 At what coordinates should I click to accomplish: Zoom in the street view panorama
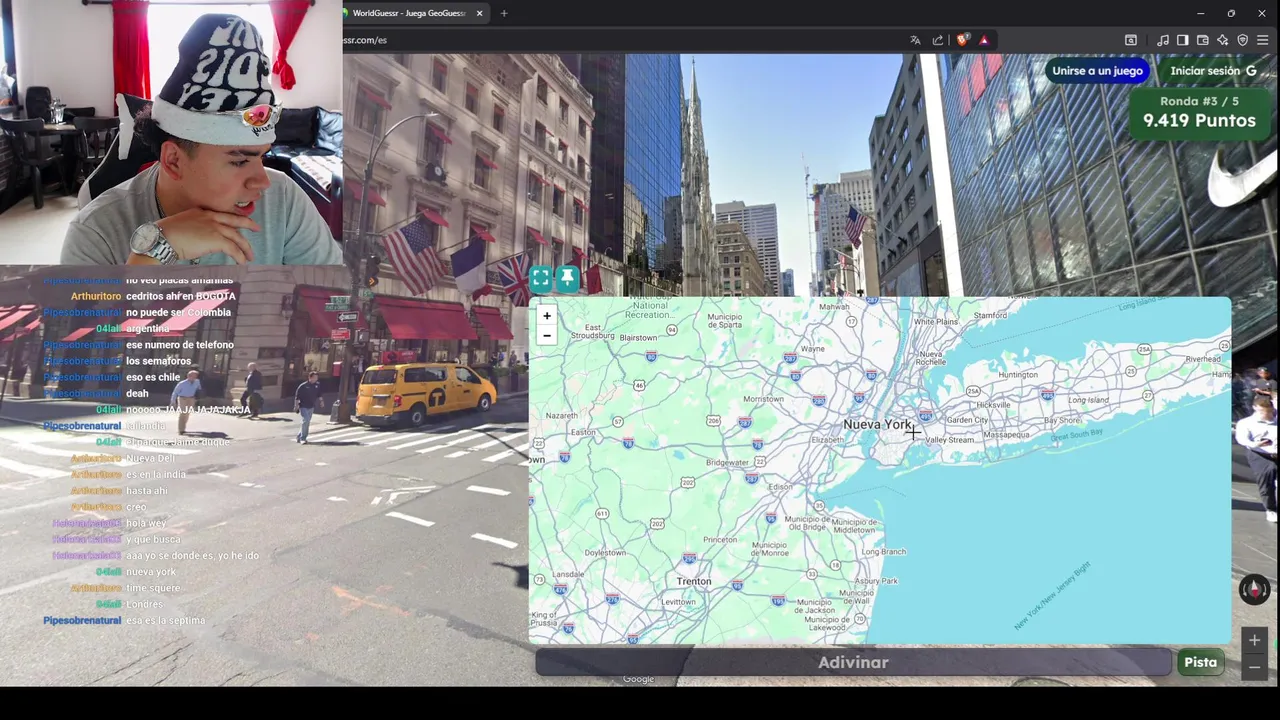1254,640
